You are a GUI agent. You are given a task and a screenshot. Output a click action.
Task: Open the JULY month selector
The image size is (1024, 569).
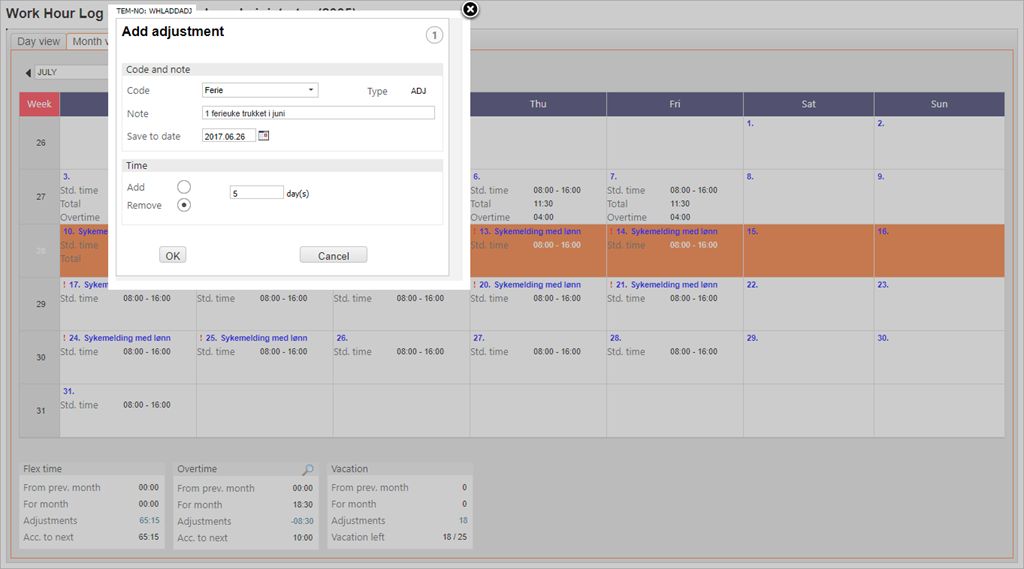(70, 73)
